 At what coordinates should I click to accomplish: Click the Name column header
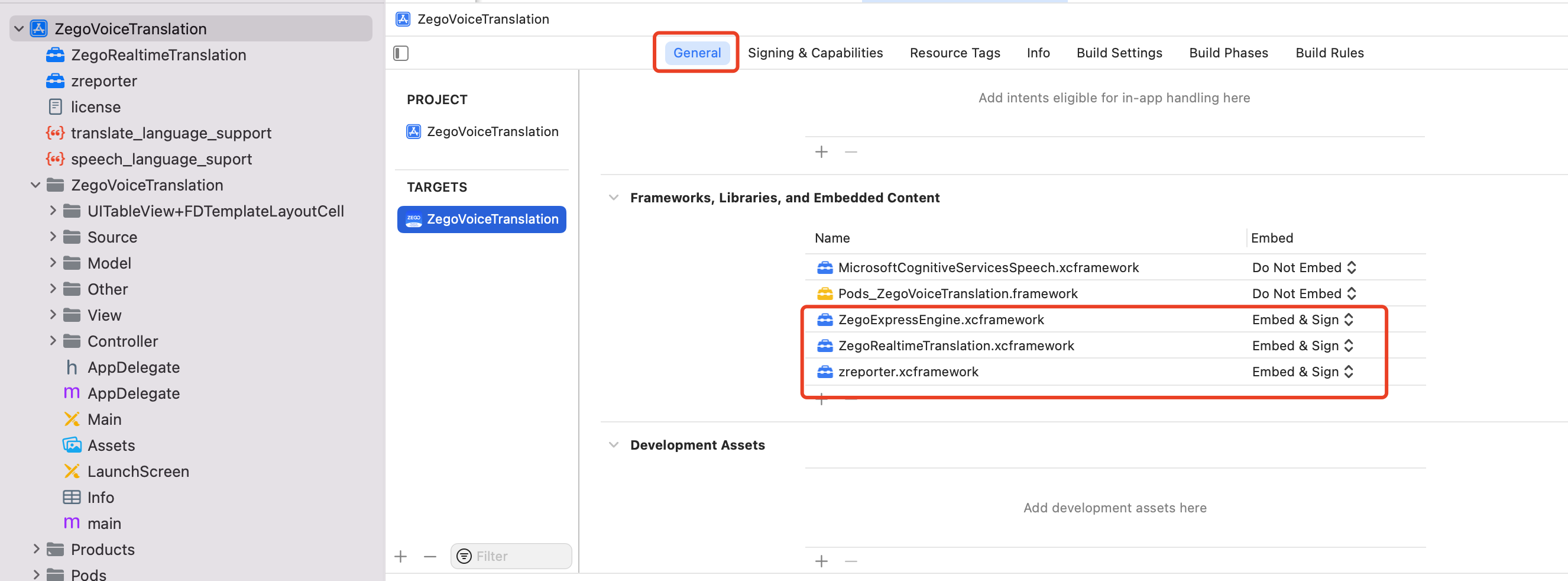832,238
